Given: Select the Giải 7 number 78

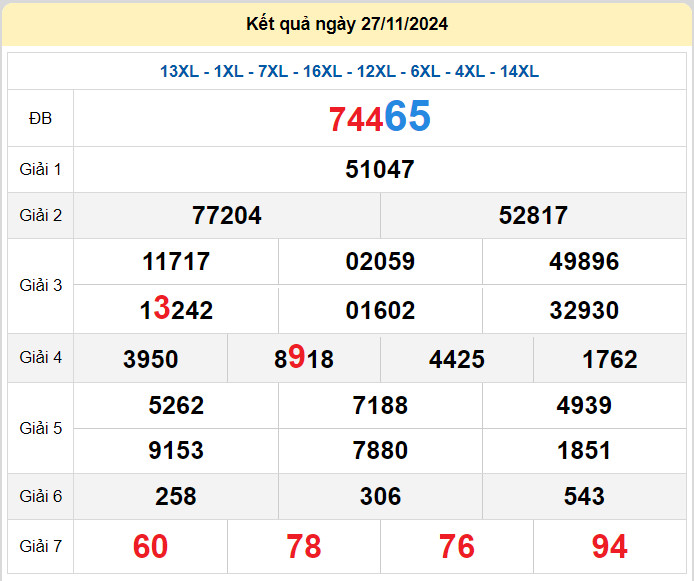Looking at the screenshot, I should pos(304,547).
